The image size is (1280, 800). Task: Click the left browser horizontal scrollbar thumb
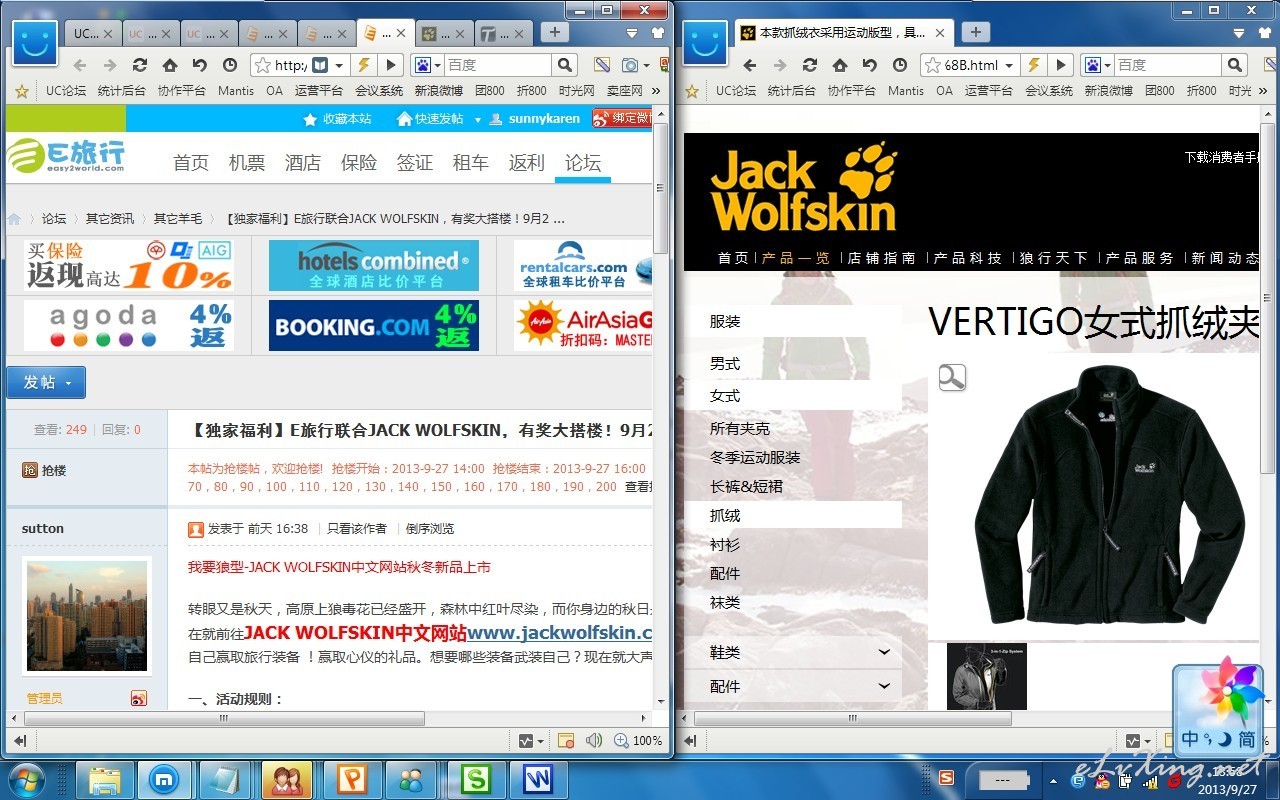pos(224,718)
